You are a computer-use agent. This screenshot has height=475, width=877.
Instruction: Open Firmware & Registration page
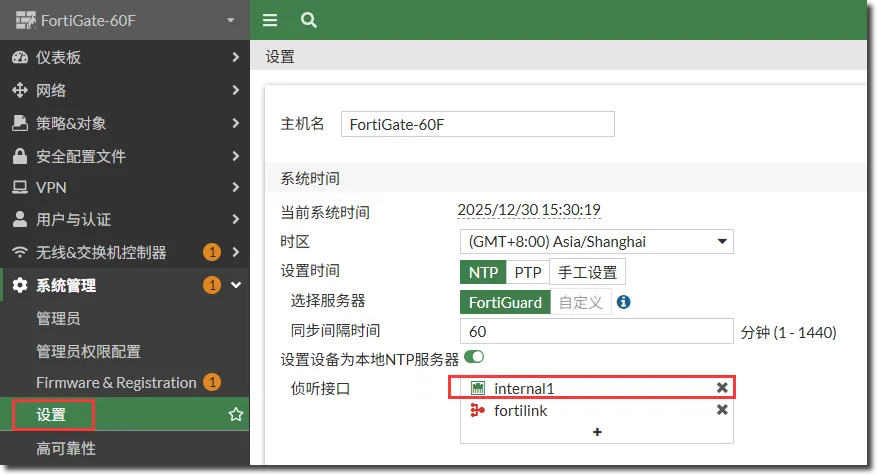116,383
